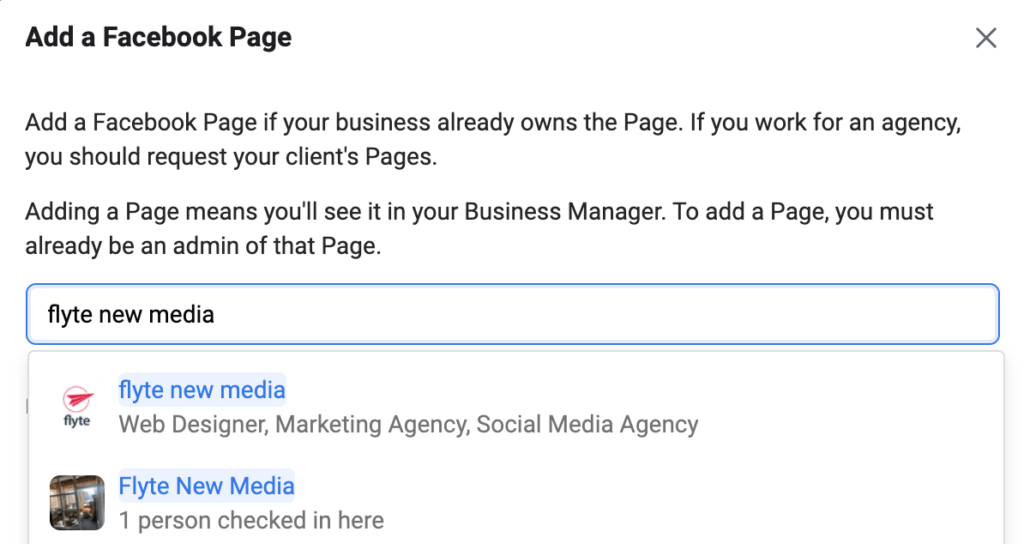Click the red paper-plane flyte logo
The image size is (1024, 544).
78,398
